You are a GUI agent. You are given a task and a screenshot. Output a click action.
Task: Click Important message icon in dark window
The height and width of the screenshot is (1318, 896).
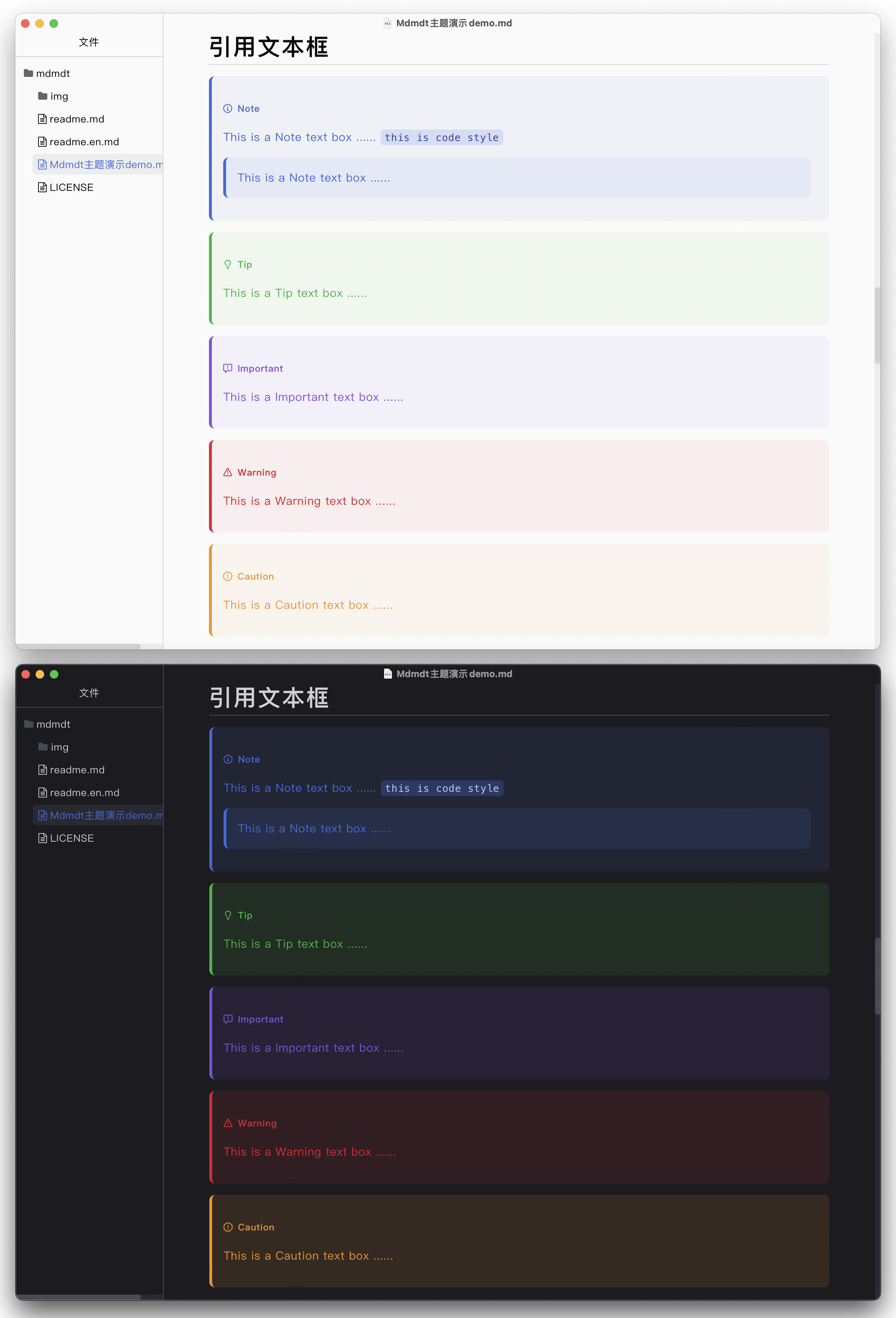pyautogui.click(x=228, y=1019)
